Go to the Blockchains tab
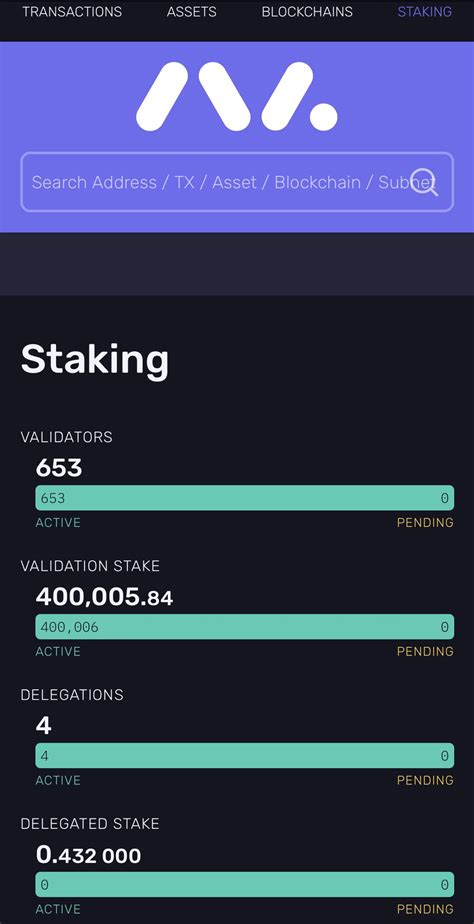Viewport: 474px width, 924px height. (x=307, y=11)
